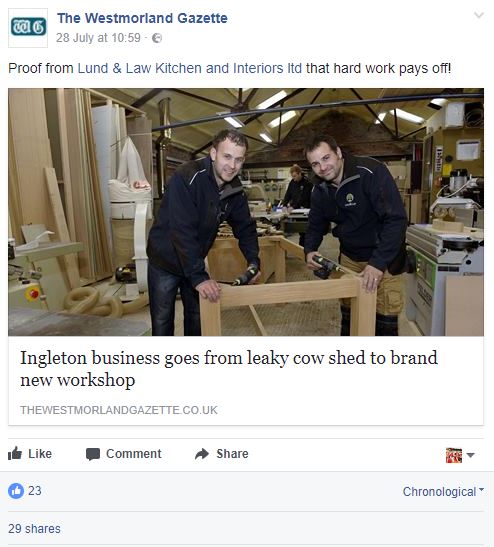The height and width of the screenshot is (547, 494).
Task: Open The Westmorland Gazette page link
Action: click(142, 18)
